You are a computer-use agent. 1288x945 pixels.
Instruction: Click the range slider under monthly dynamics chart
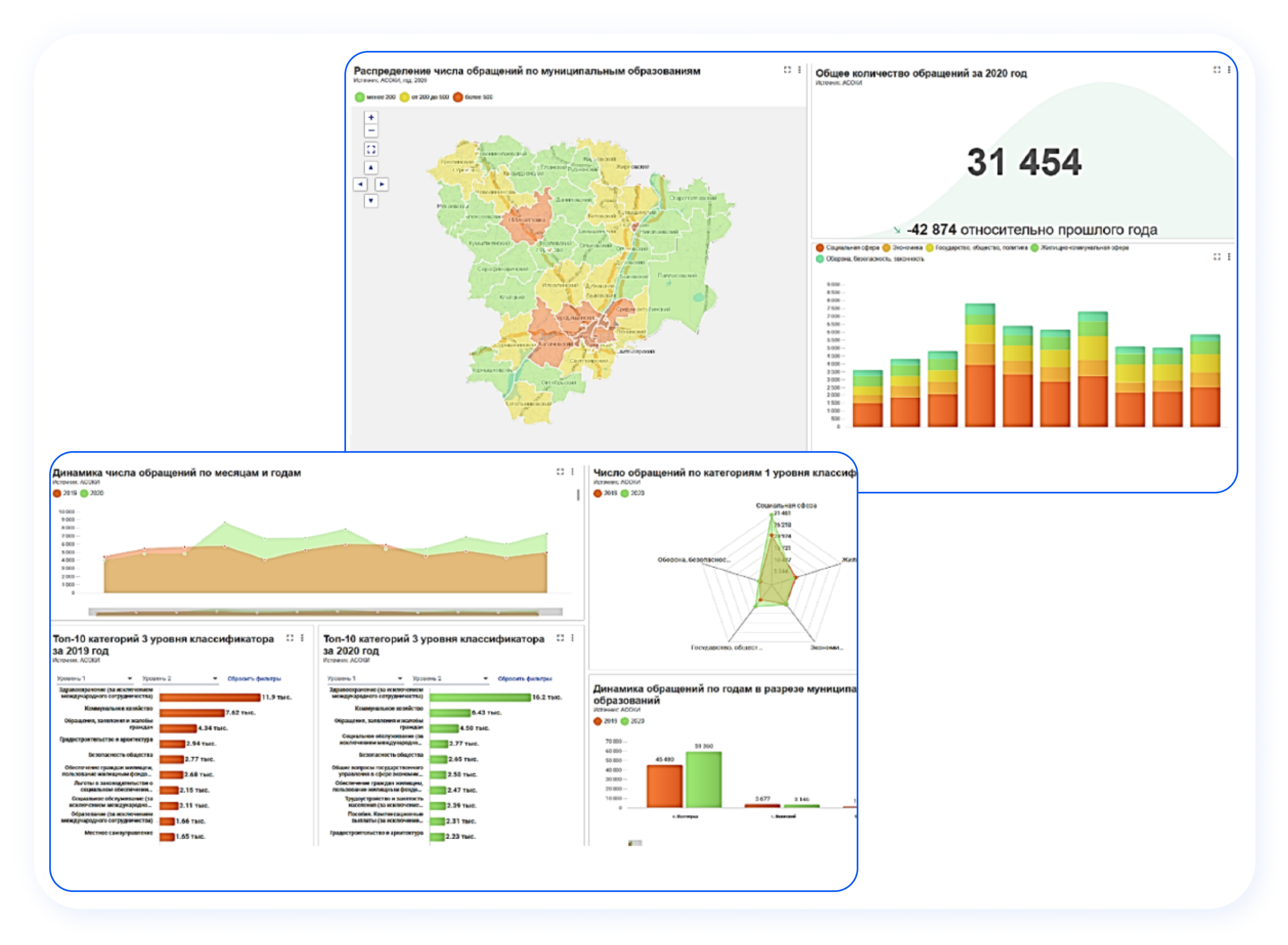326,612
